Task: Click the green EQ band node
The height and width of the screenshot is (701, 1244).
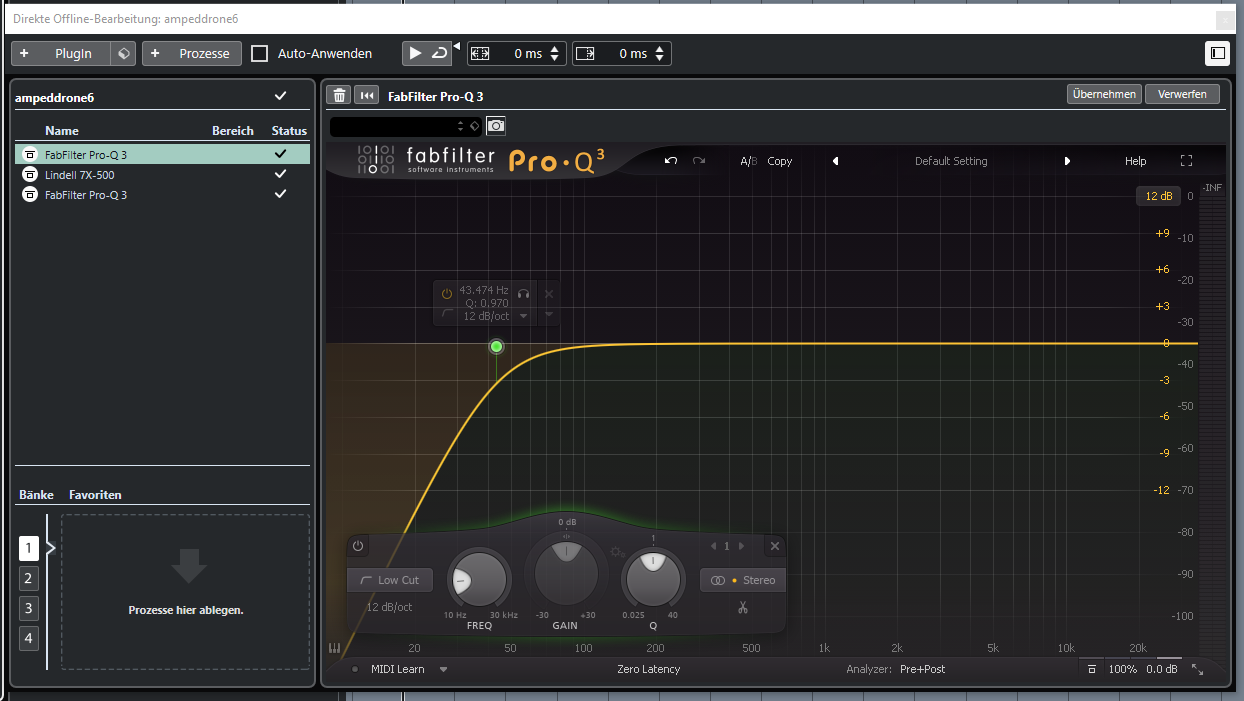Action: click(x=496, y=346)
